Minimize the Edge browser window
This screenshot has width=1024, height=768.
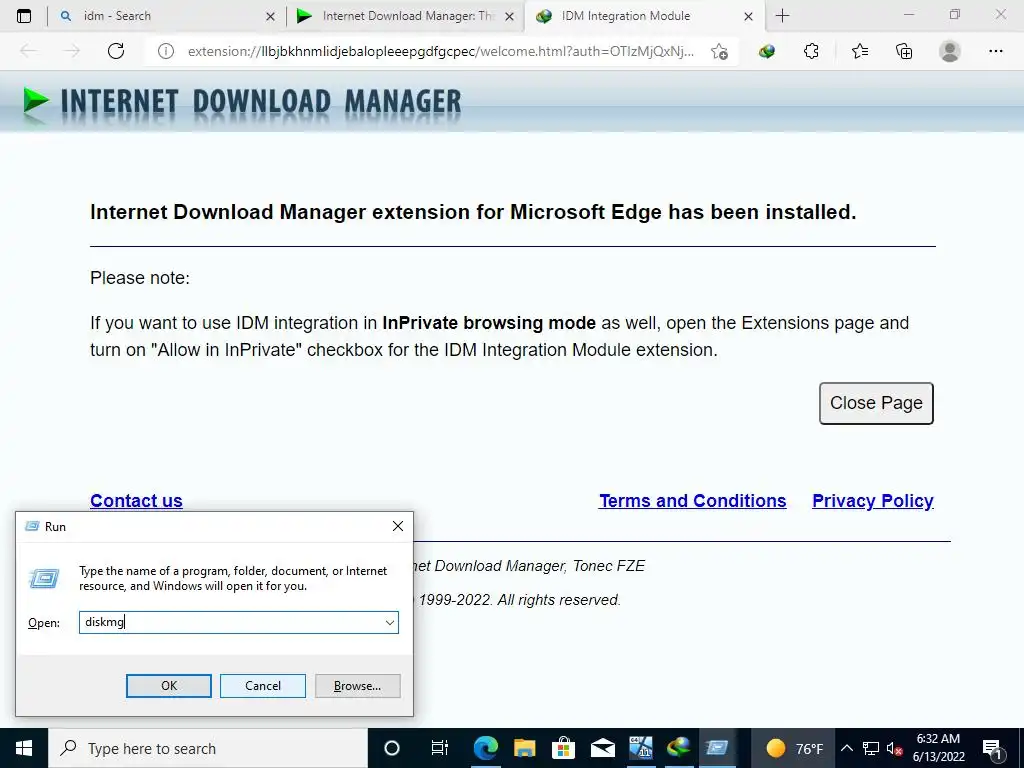[x=909, y=14]
